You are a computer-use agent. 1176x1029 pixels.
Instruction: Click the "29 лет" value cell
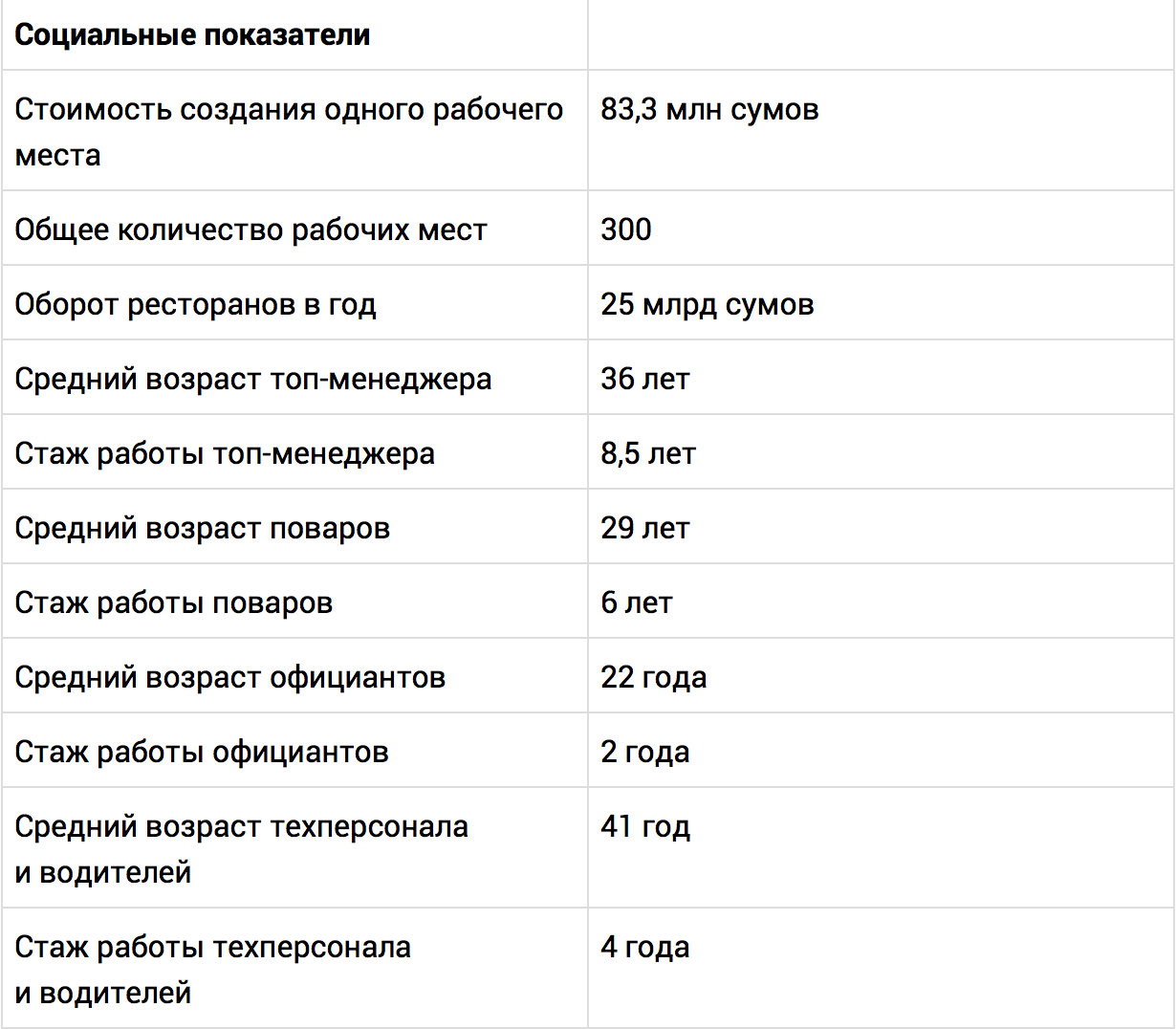click(645, 529)
